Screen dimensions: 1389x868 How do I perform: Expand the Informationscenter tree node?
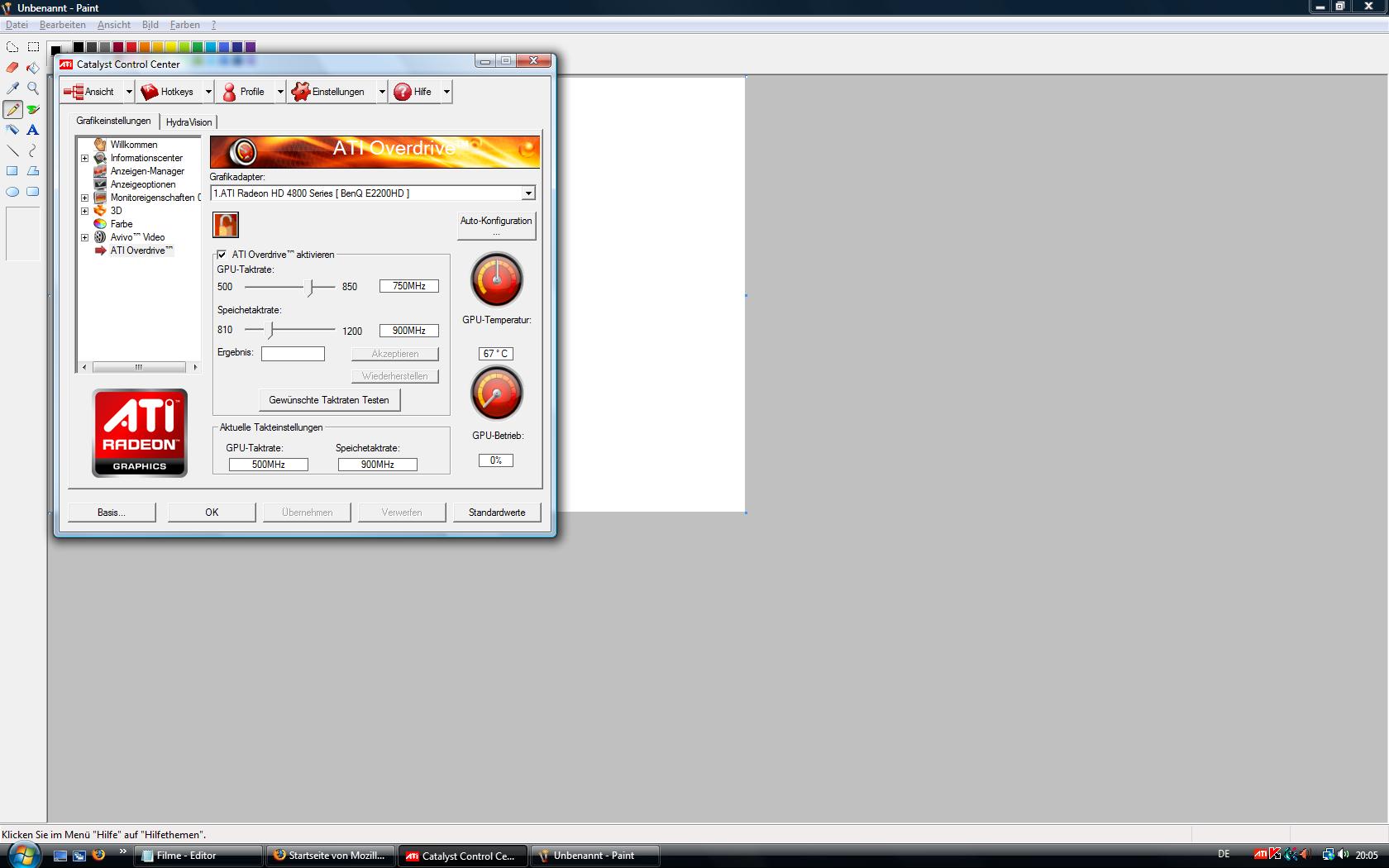[x=84, y=158]
